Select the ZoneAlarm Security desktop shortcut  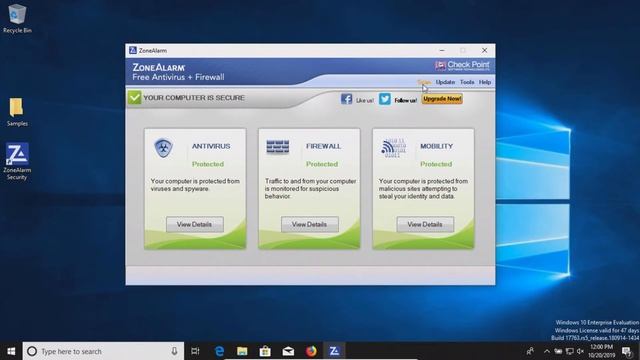pos(17,161)
